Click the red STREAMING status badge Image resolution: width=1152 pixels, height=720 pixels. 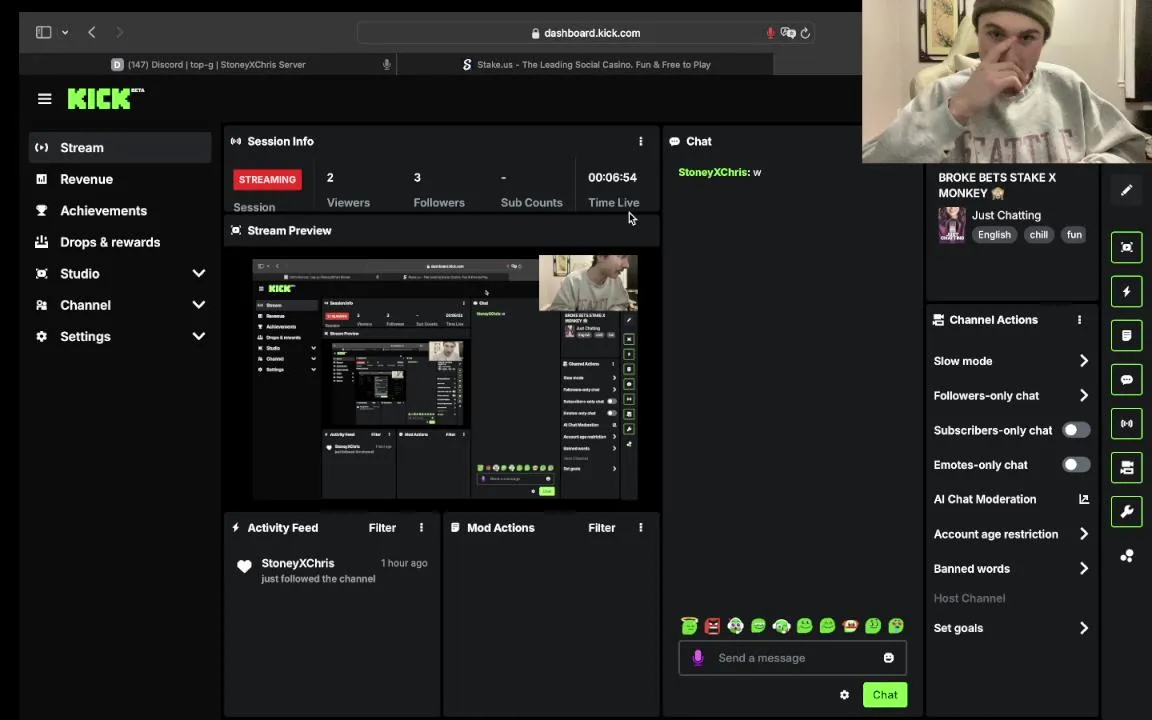point(267,179)
